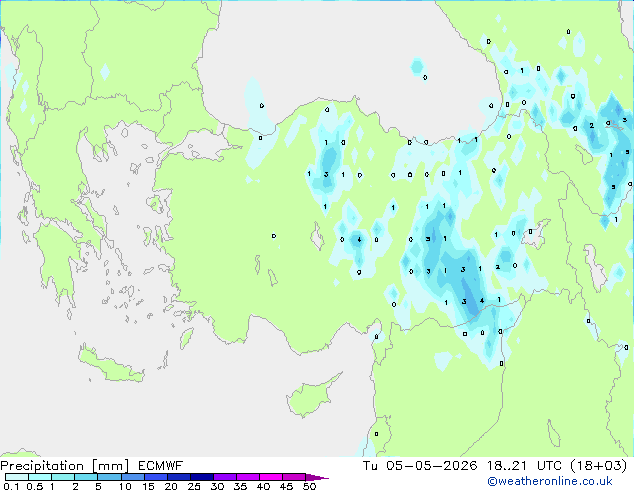Viewport: 634px width, 490px height.
Task: Click the 'ECMWF' model label
Action: [161, 466]
